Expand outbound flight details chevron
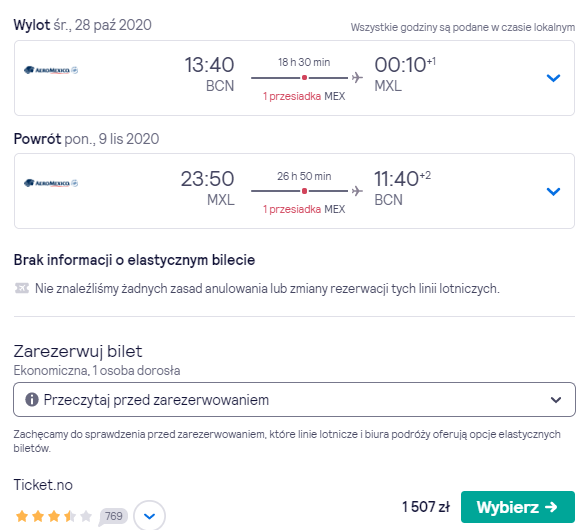 point(553,78)
